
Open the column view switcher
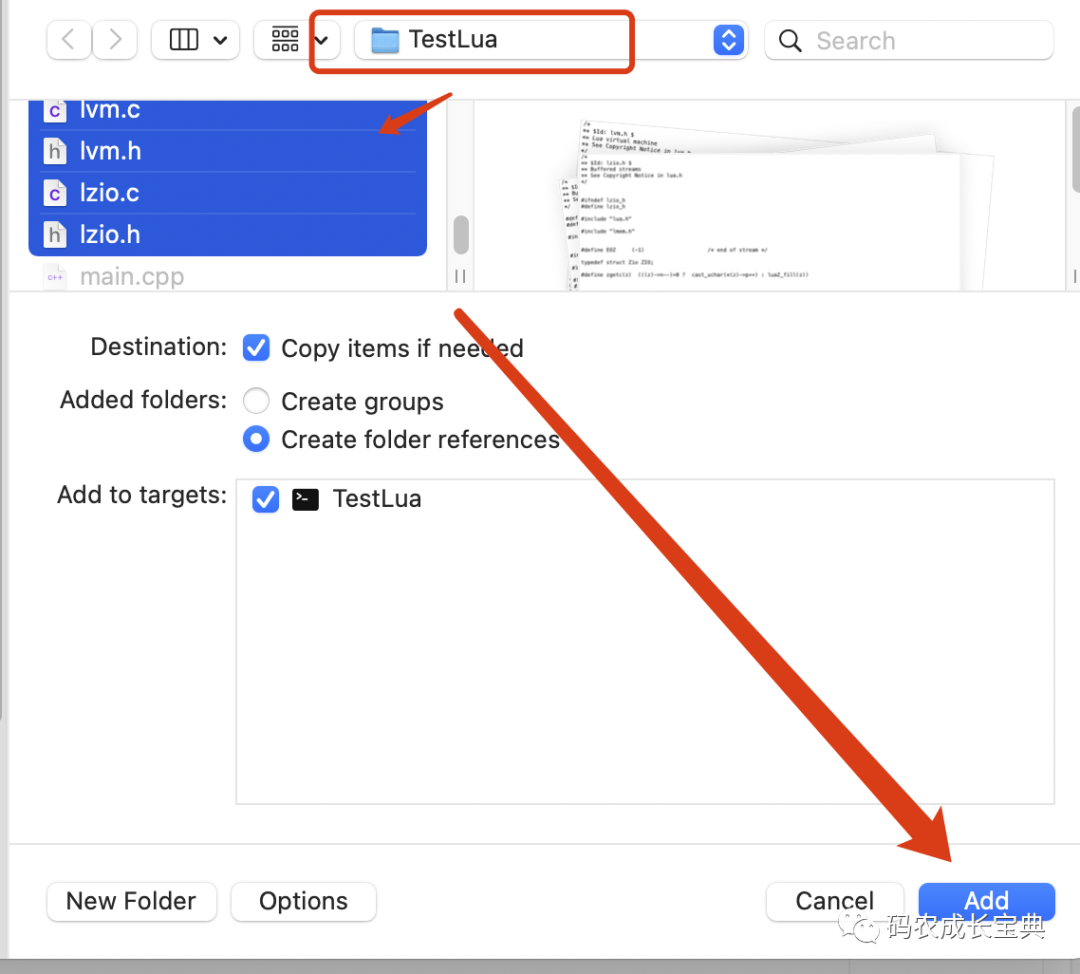197,40
